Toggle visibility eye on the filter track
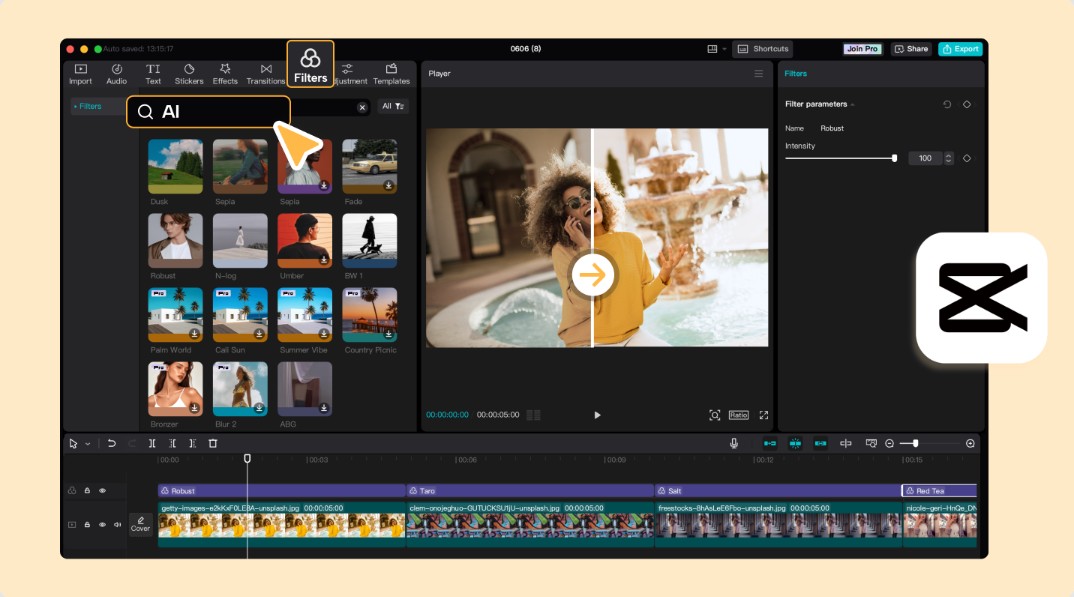Image resolution: width=1074 pixels, height=597 pixels. coord(102,491)
